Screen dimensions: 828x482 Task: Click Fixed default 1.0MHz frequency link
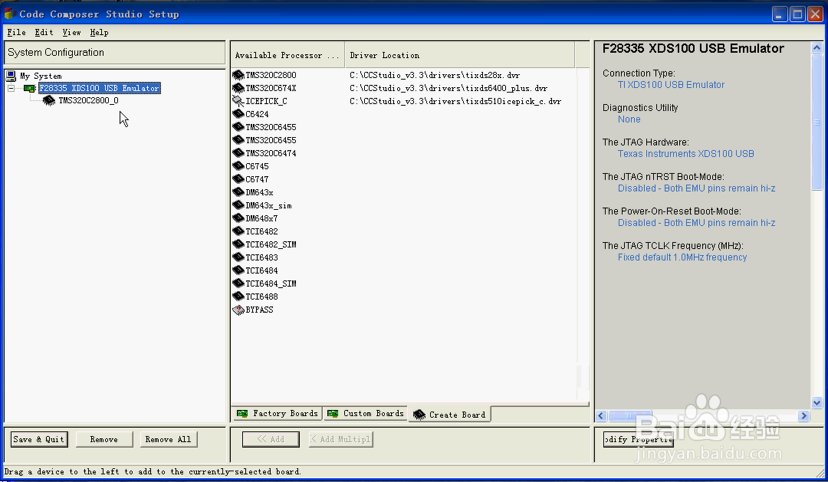click(682, 257)
